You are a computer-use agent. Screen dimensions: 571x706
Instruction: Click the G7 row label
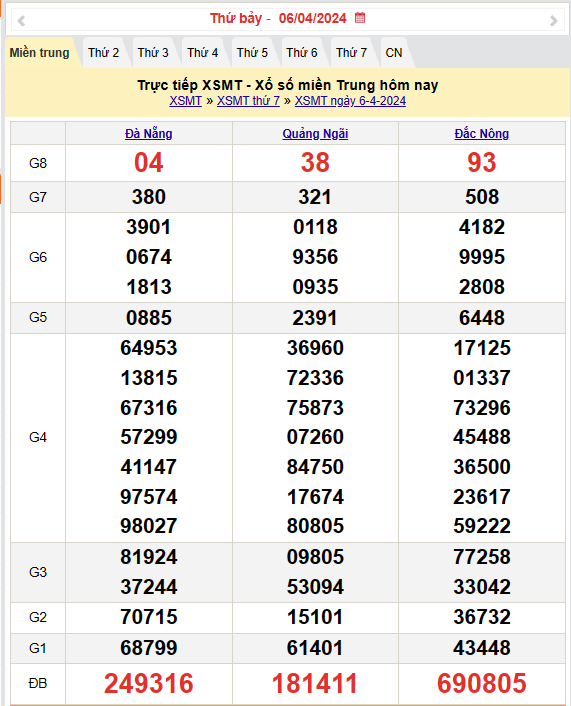(38, 197)
